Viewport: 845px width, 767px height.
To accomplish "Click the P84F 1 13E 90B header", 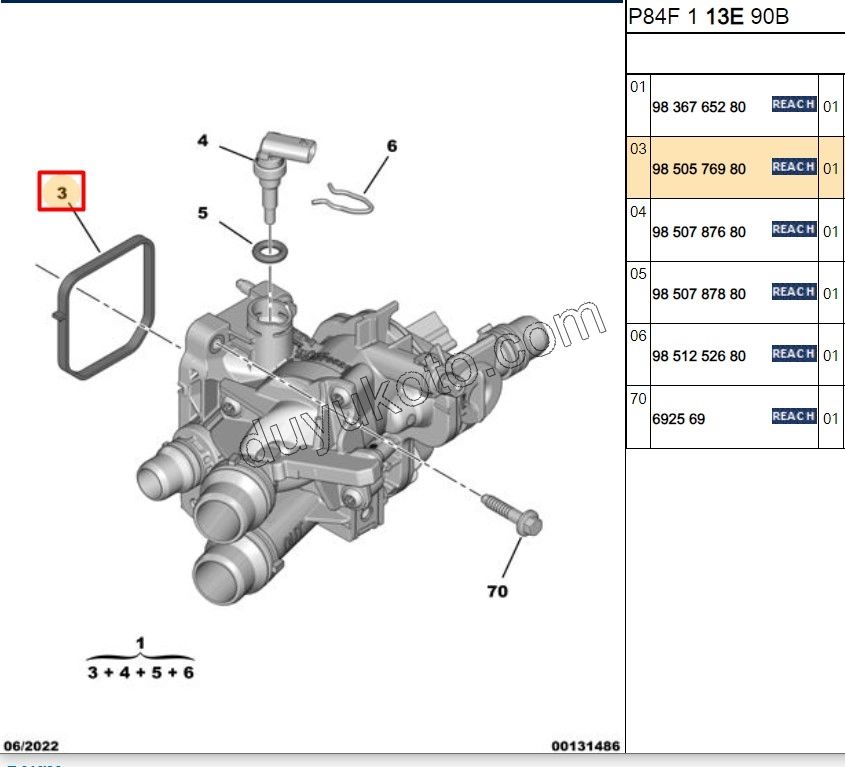I will point(709,17).
